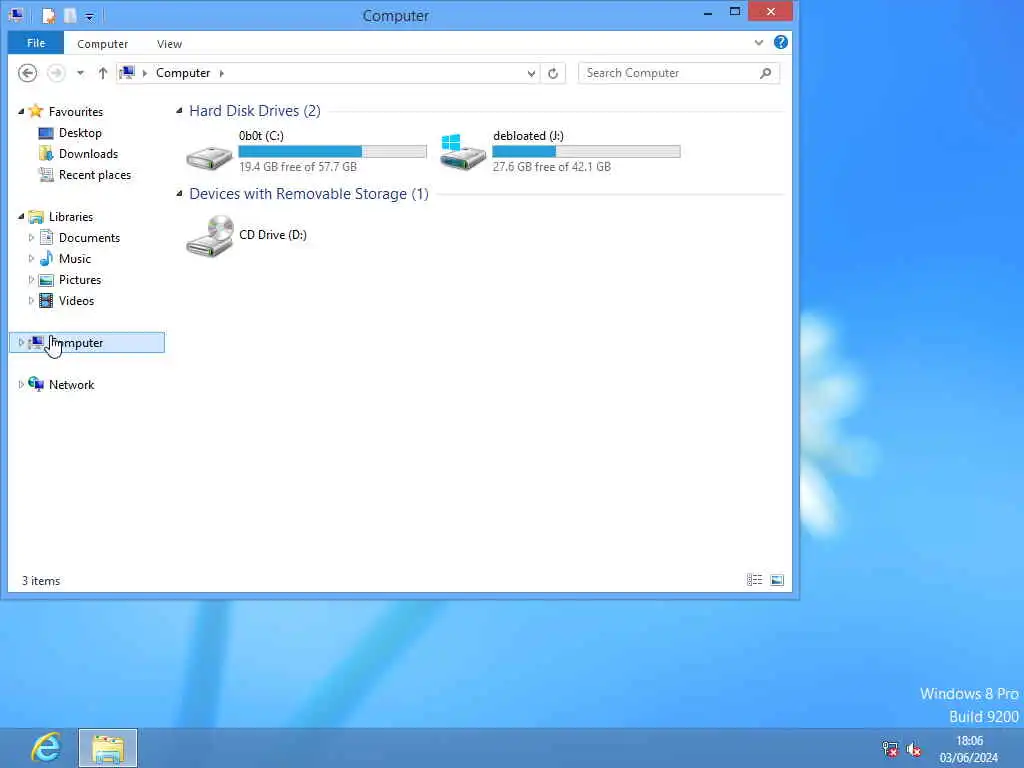Open the Computer ribbon tab
Screen dimensions: 1024x768
coord(103,44)
